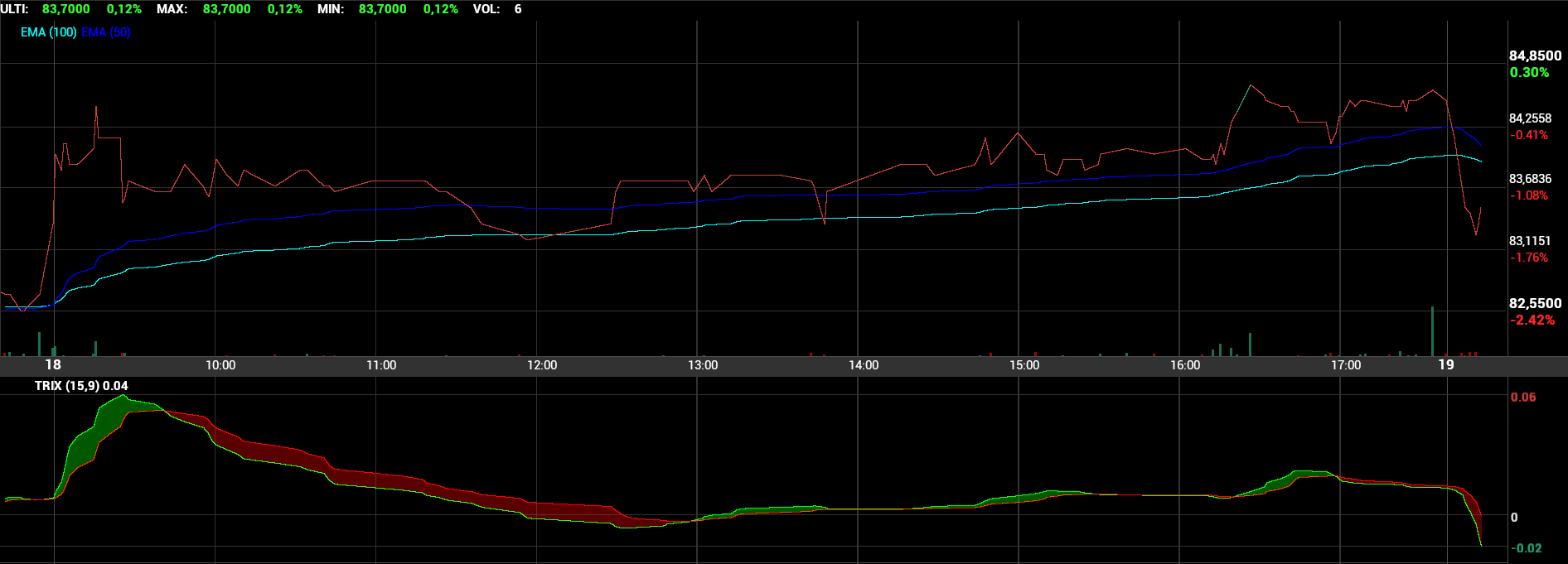Click the 83,6836 price level label
Screen dimensions: 1568x564
[1530, 179]
